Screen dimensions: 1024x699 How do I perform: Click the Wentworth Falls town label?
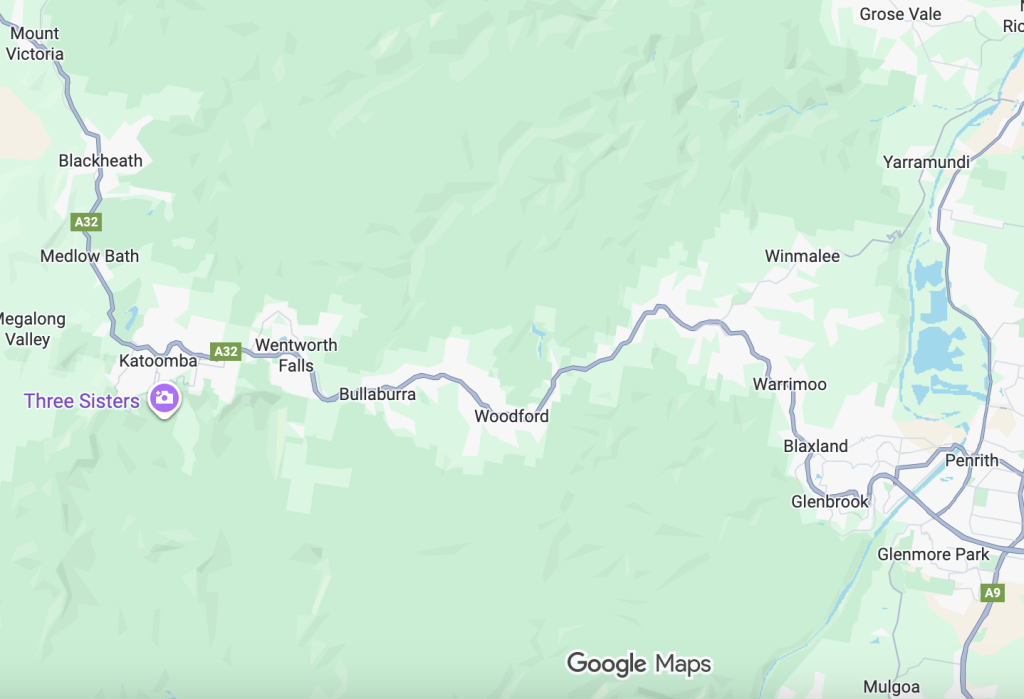click(x=296, y=355)
